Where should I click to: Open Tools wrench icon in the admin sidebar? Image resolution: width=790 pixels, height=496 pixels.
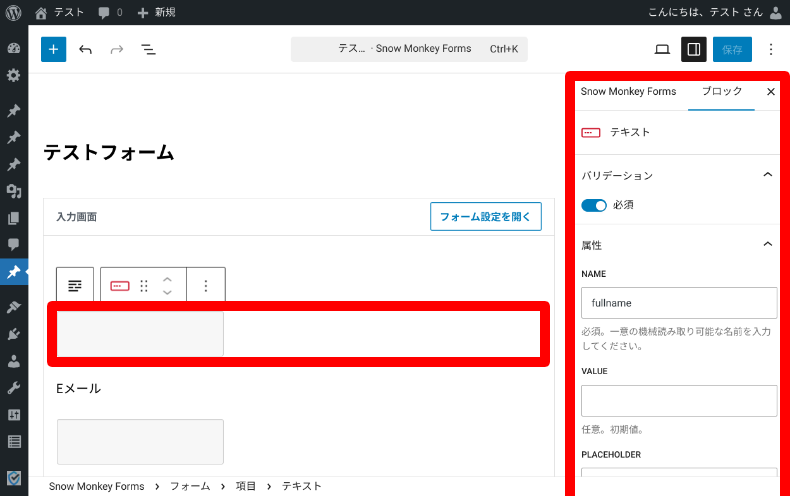[14, 388]
